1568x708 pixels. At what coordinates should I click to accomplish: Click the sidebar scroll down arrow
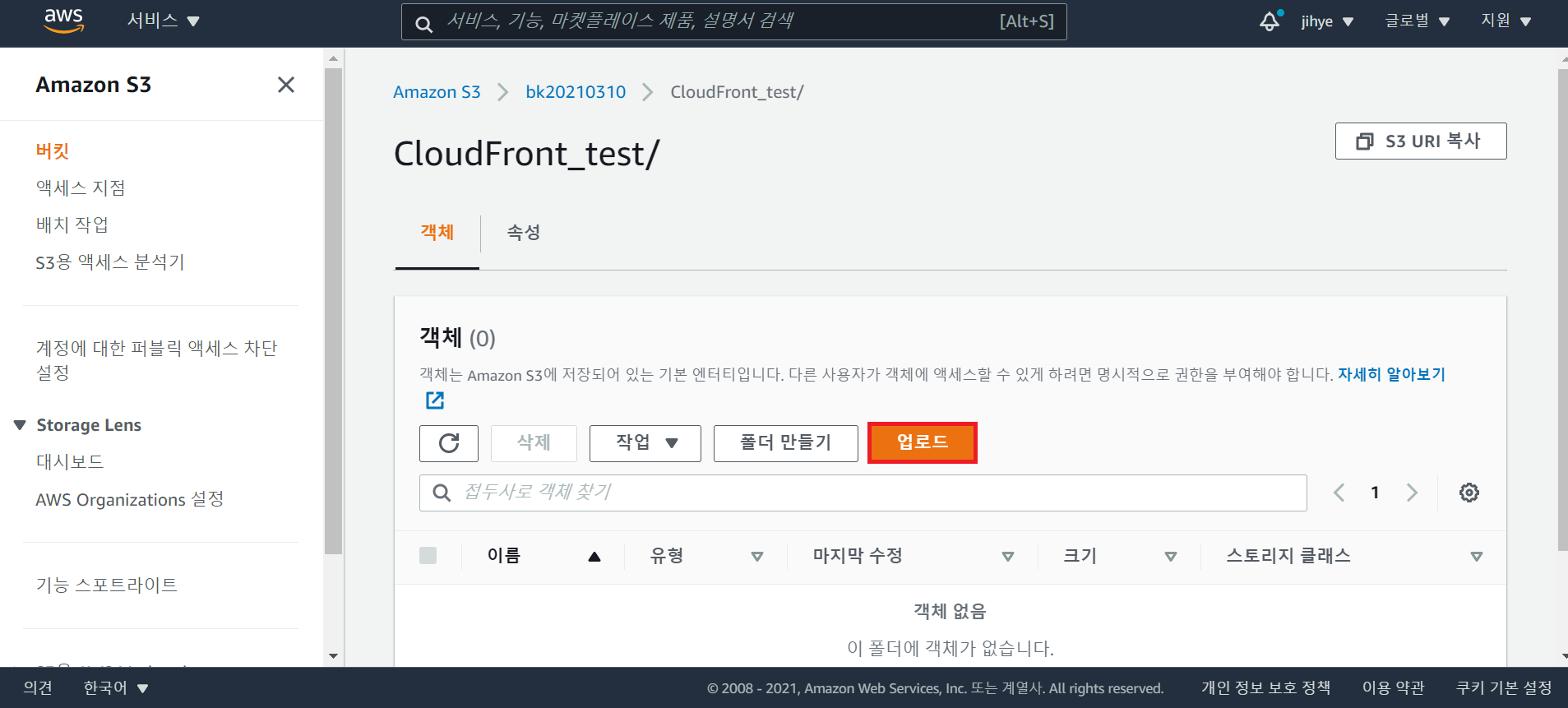coord(333,656)
